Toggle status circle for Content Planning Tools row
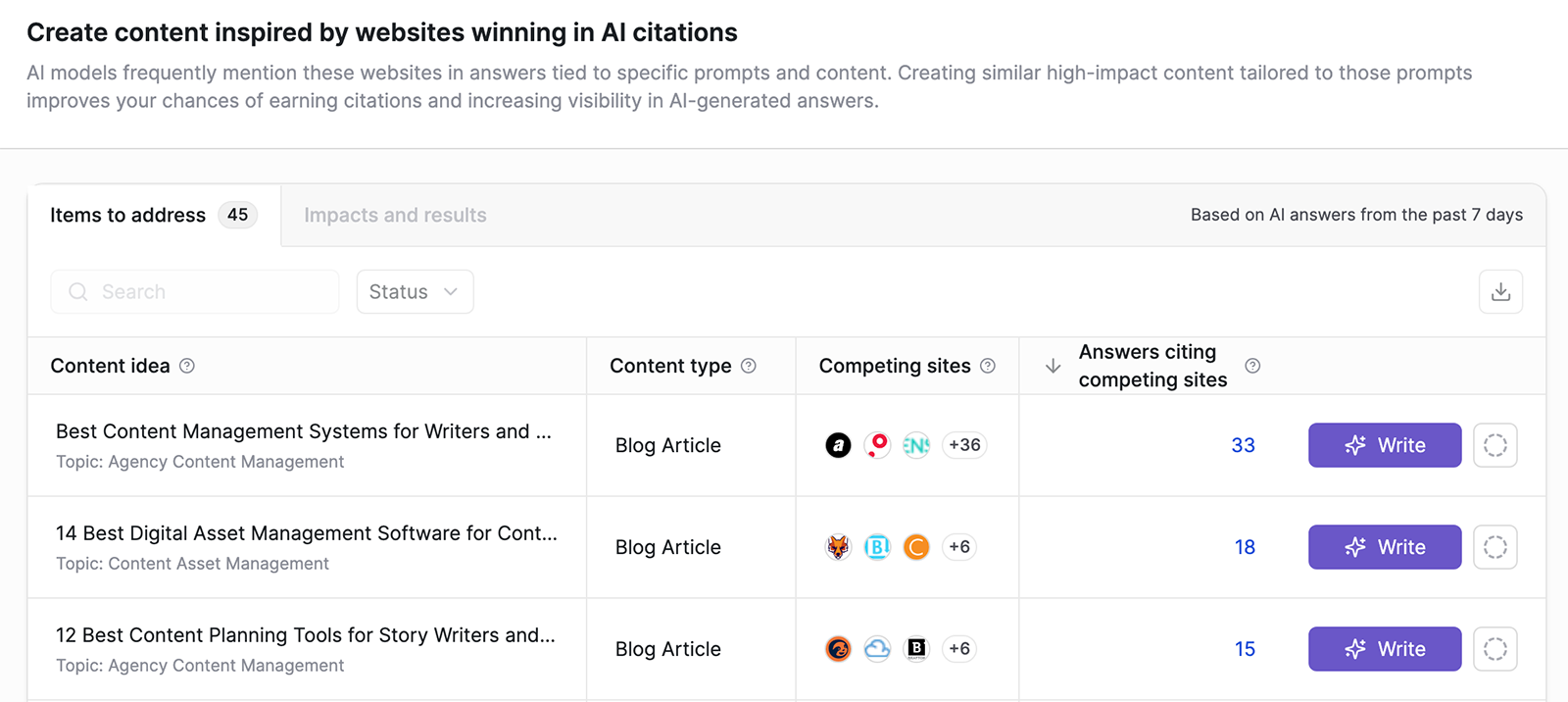 (x=1495, y=648)
